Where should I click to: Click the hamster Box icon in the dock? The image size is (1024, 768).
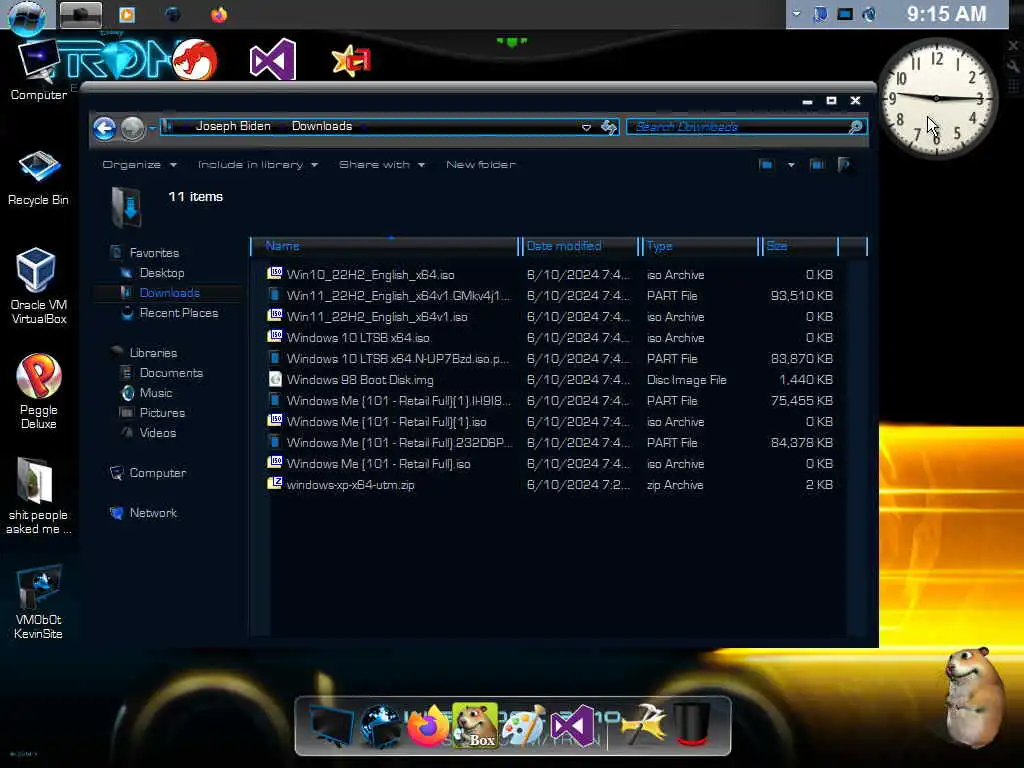pyautogui.click(x=475, y=726)
